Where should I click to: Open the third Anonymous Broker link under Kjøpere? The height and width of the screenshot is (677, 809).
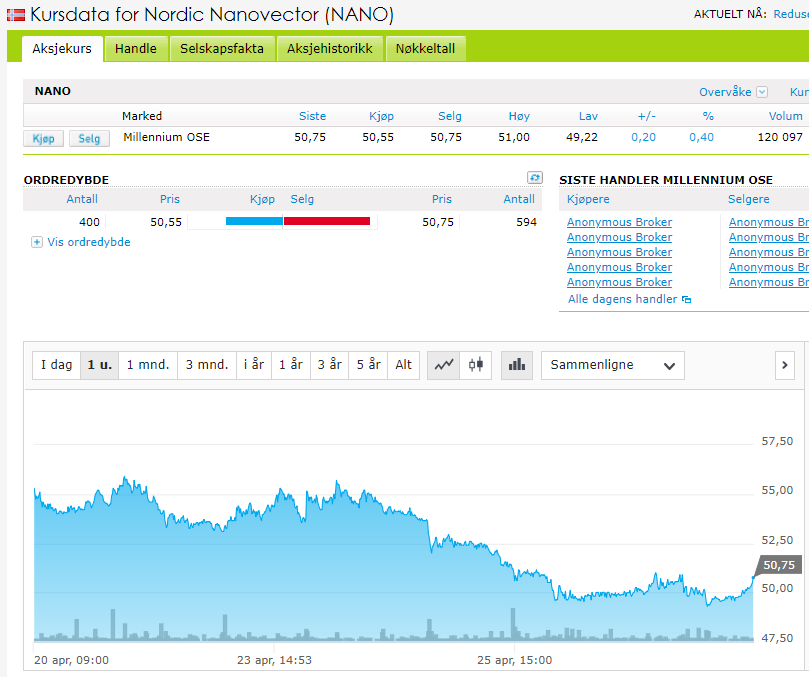click(619, 252)
